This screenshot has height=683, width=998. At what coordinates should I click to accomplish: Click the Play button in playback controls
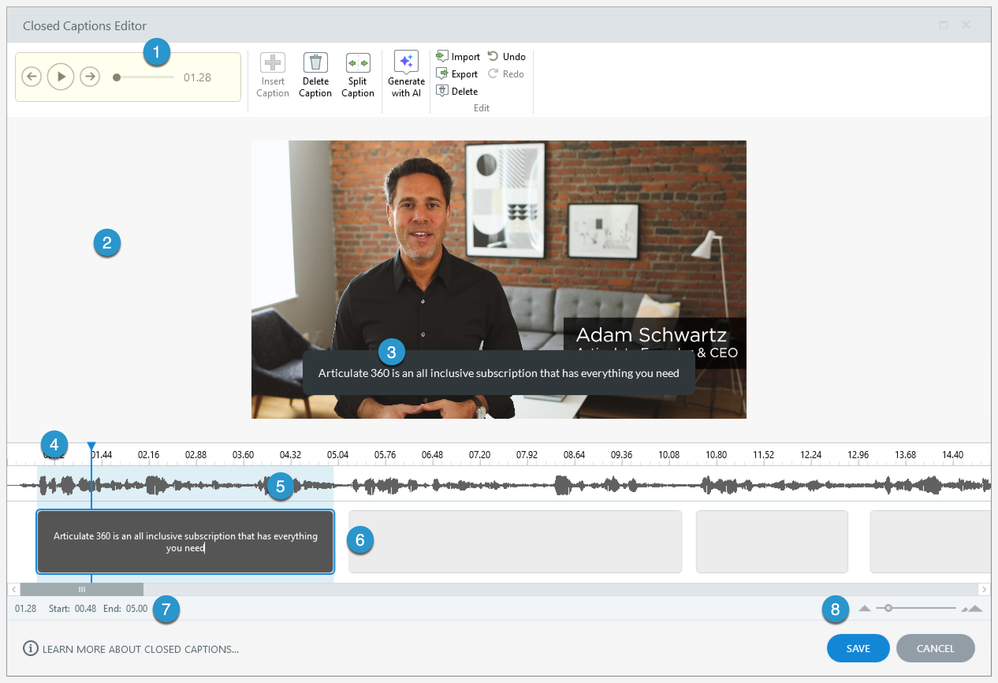pyautogui.click(x=60, y=77)
